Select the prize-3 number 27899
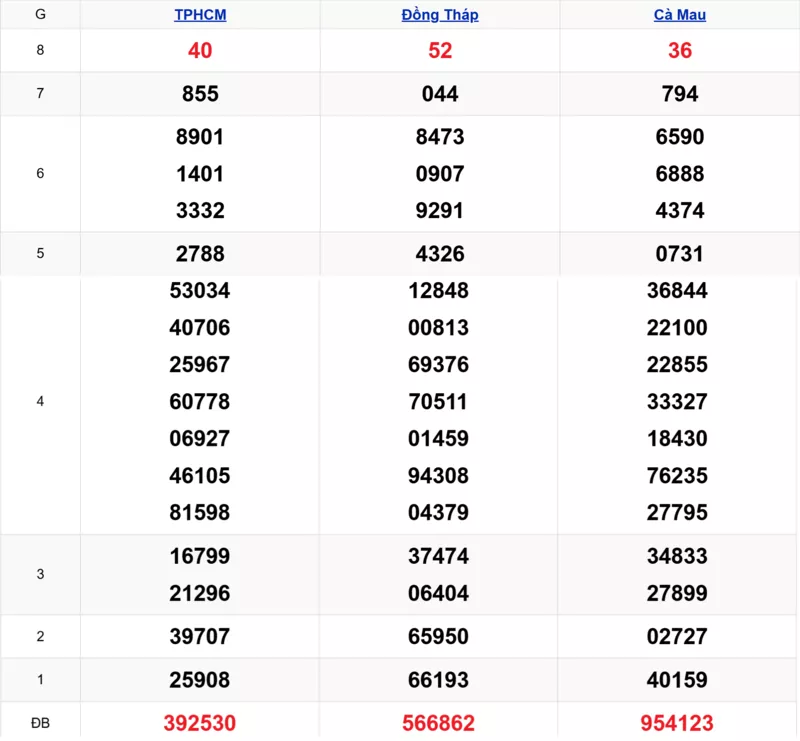 (x=680, y=593)
